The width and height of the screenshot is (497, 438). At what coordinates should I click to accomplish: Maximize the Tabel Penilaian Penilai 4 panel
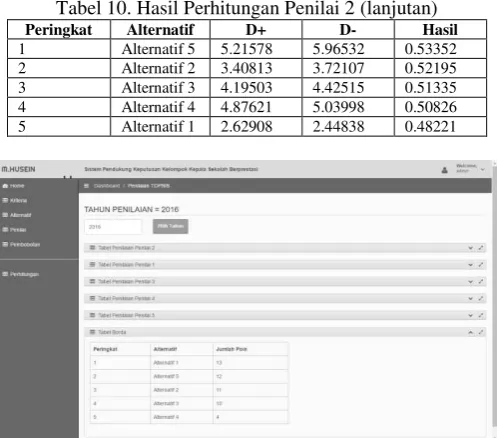coord(481,298)
